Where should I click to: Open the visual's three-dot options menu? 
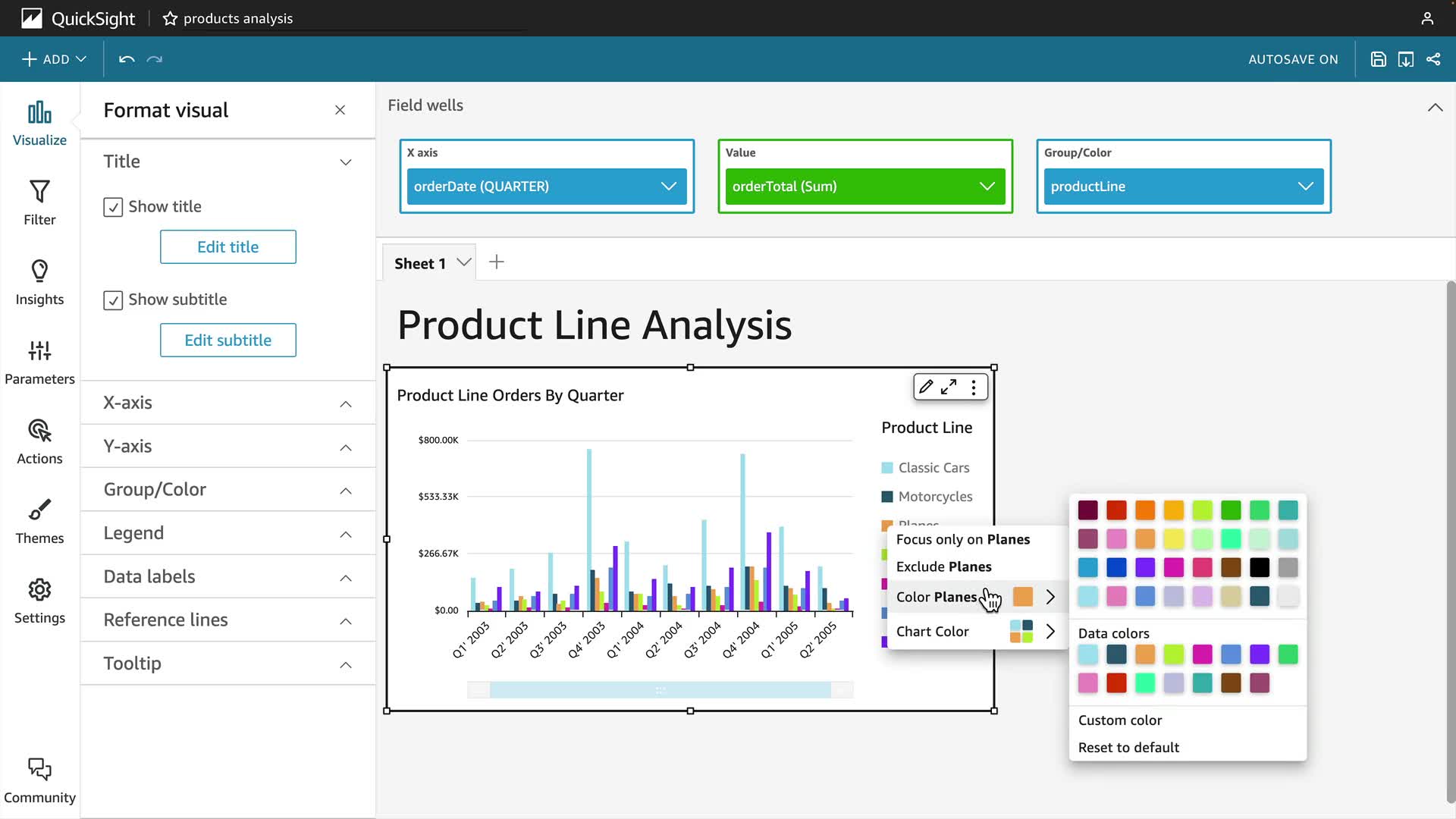974,388
